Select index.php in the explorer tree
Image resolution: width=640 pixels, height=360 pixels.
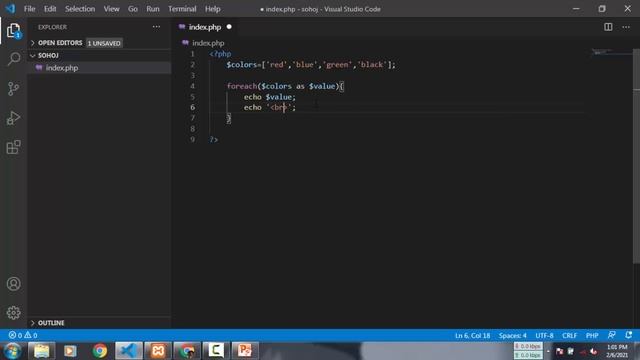coord(99,68)
